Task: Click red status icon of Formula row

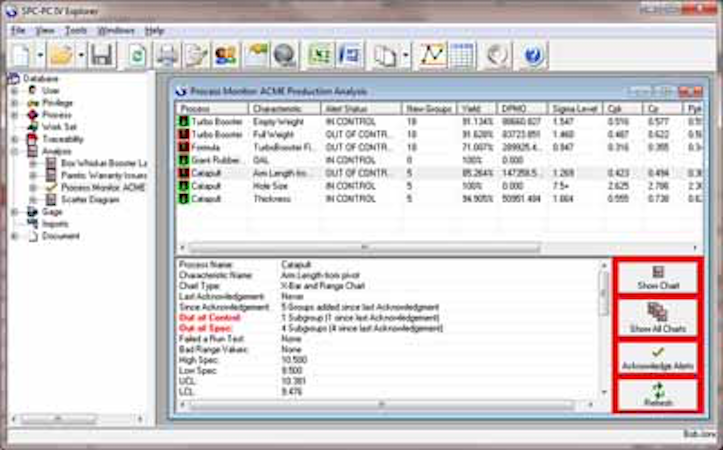Action: pyautogui.click(x=184, y=148)
